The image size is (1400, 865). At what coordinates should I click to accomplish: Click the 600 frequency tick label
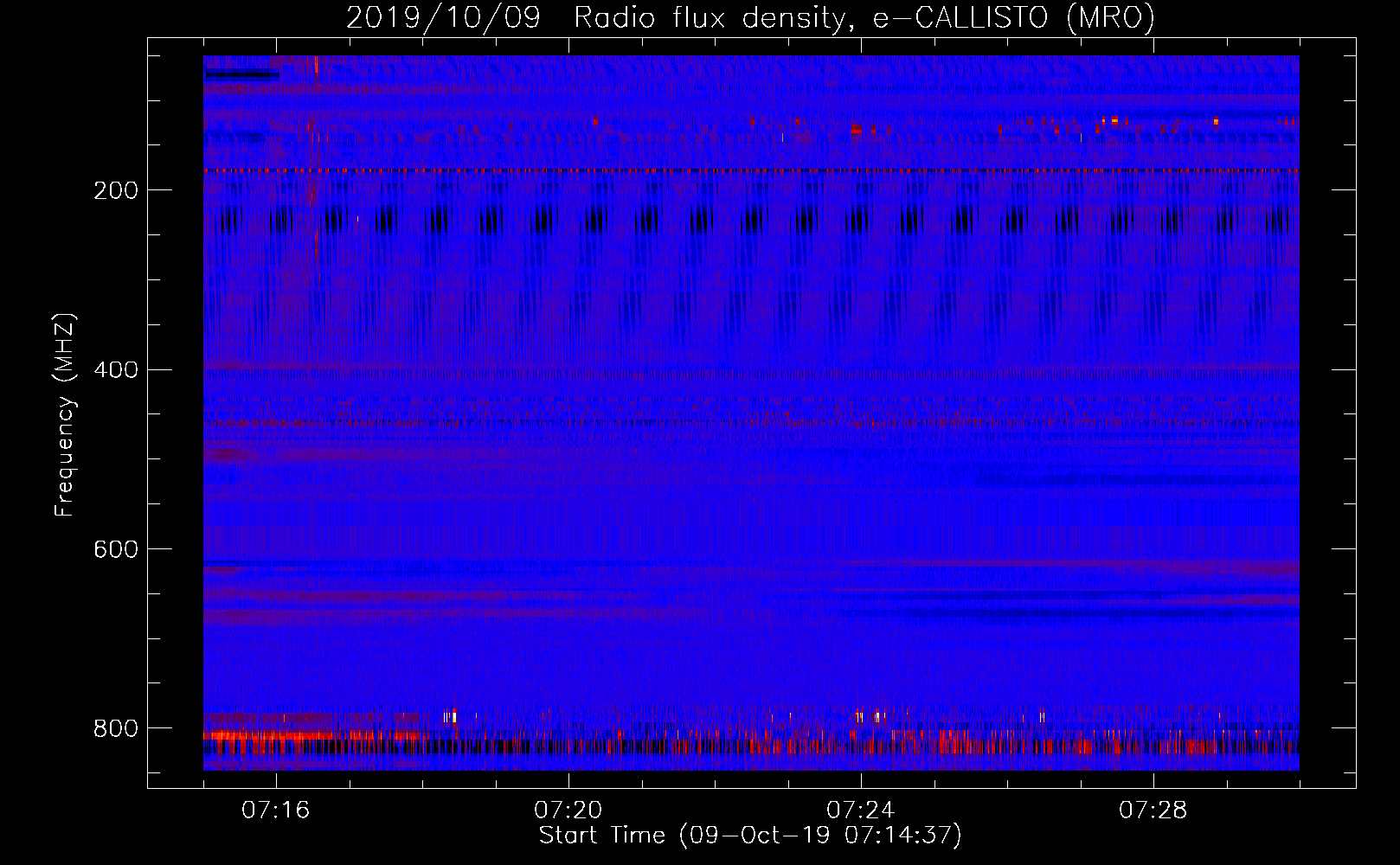tap(116, 549)
